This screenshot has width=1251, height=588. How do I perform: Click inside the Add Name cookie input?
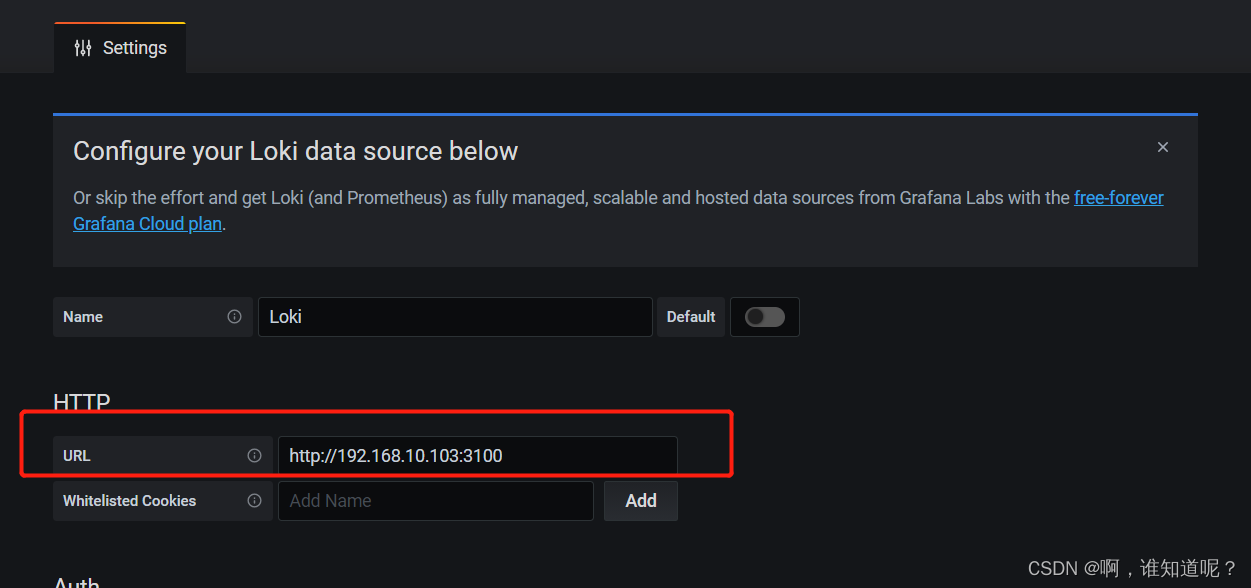[x=435, y=500]
